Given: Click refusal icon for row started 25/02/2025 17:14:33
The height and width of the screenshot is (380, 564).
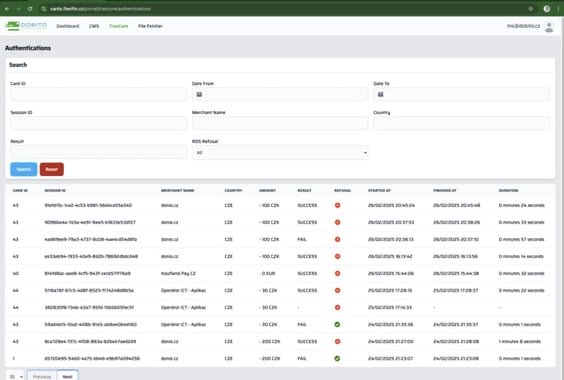Looking at the screenshot, I should 337,307.
